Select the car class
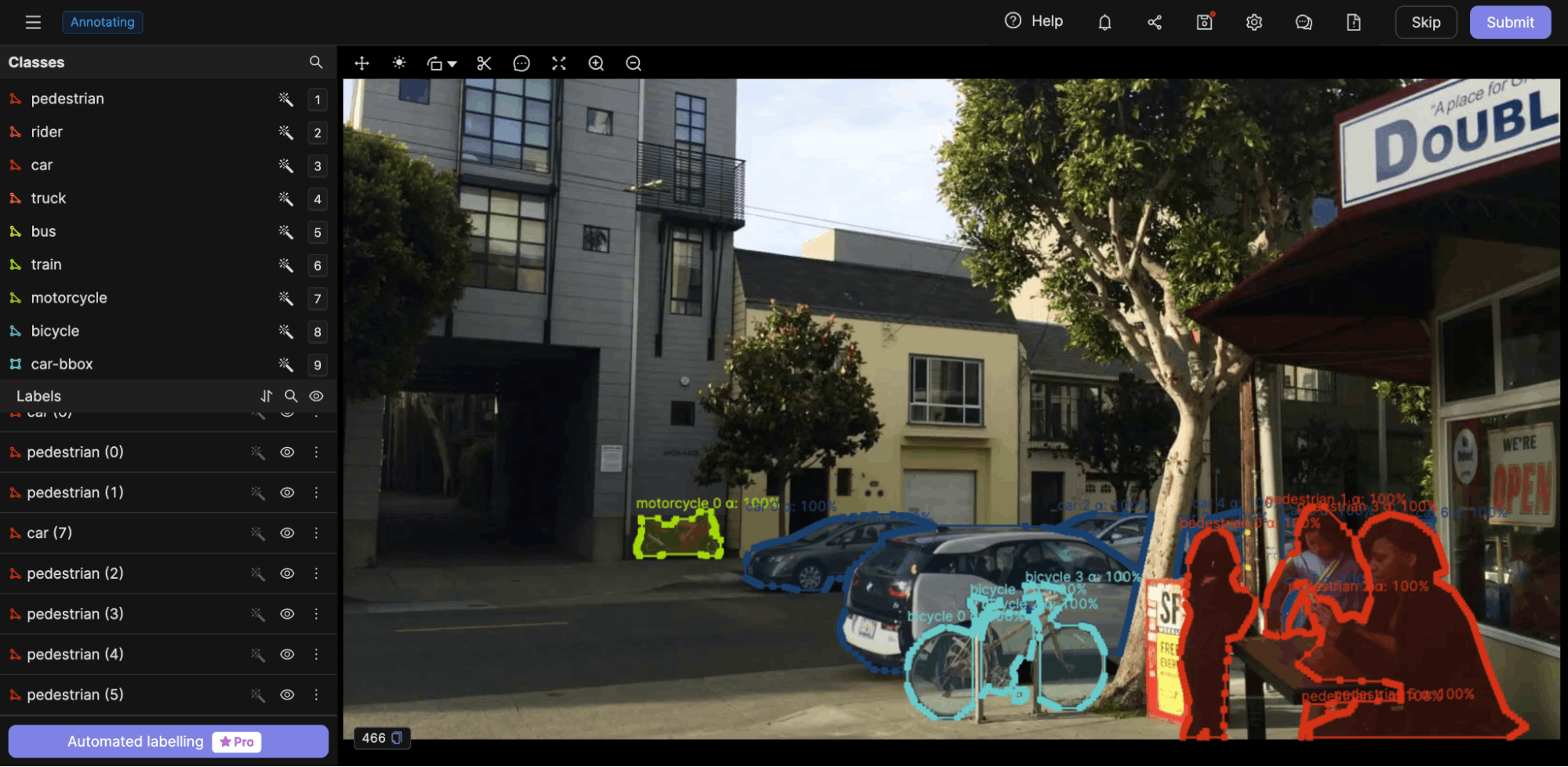 [42, 165]
